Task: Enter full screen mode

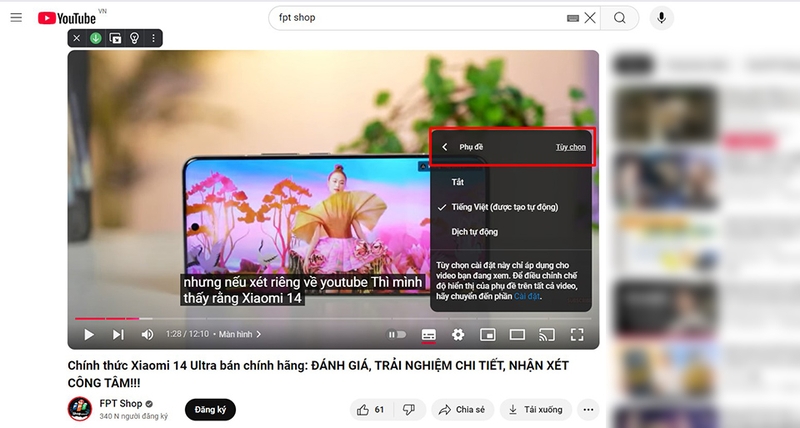Action: [577, 335]
